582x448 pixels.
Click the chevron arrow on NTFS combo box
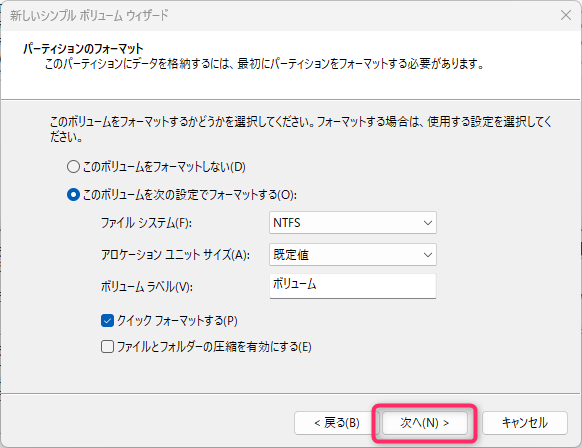(x=428, y=223)
